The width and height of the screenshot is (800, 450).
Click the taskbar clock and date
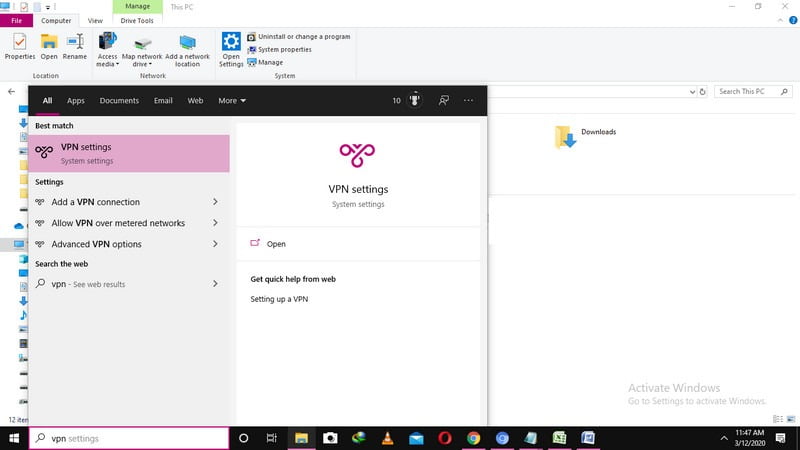coord(749,438)
